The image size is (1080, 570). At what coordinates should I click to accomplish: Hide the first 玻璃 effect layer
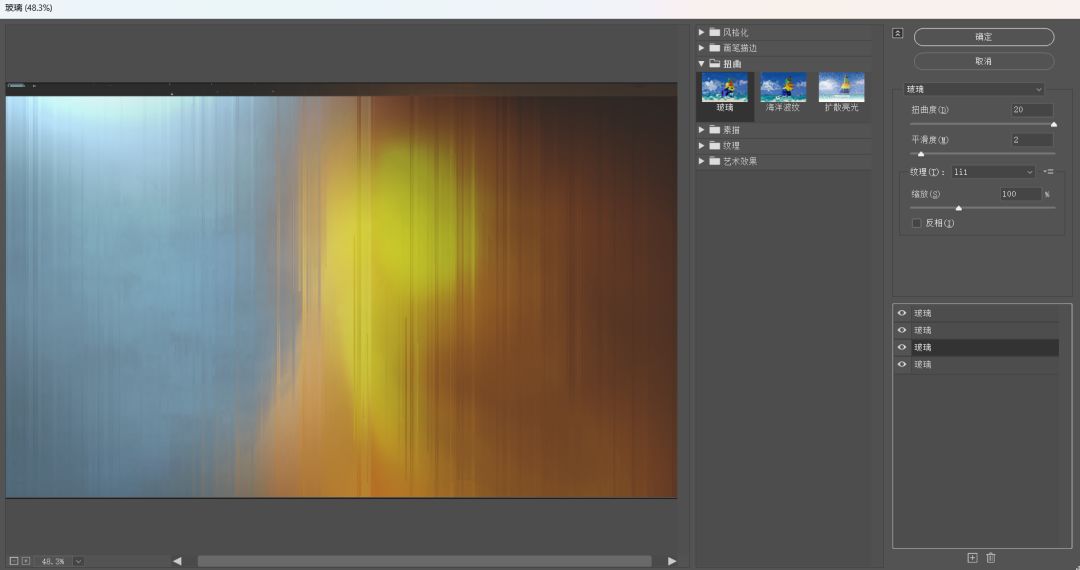(x=902, y=313)
